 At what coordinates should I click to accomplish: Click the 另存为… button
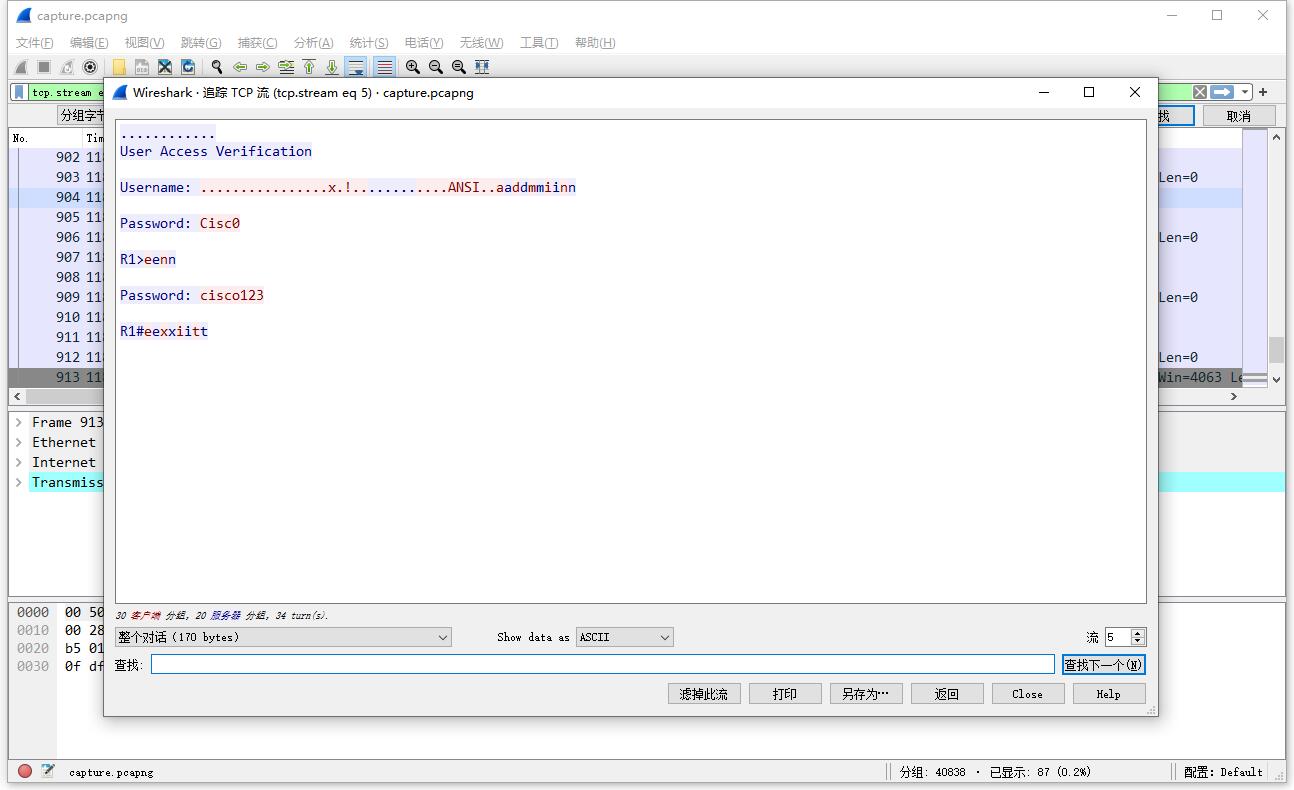[x=866, y=694]
